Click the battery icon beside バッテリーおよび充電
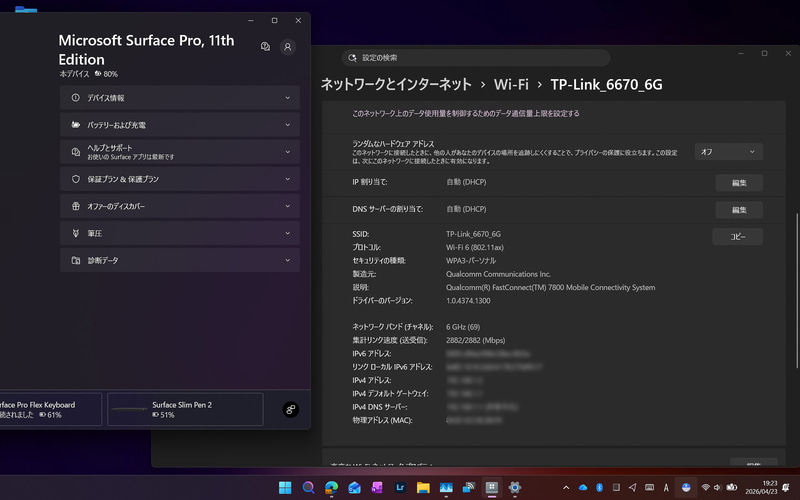The image size is (800, 500). [76, 124]
